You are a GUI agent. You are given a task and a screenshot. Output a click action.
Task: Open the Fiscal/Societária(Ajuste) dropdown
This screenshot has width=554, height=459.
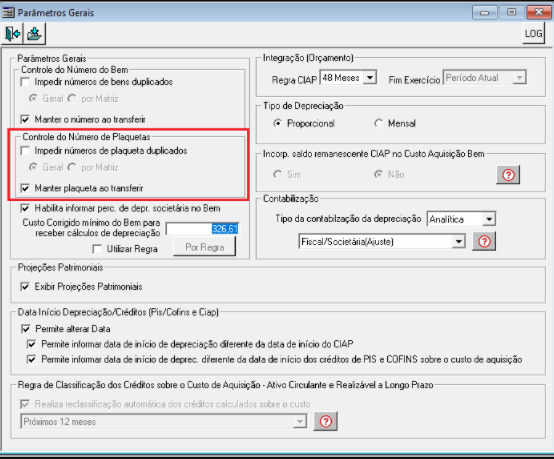click(459, 242)
